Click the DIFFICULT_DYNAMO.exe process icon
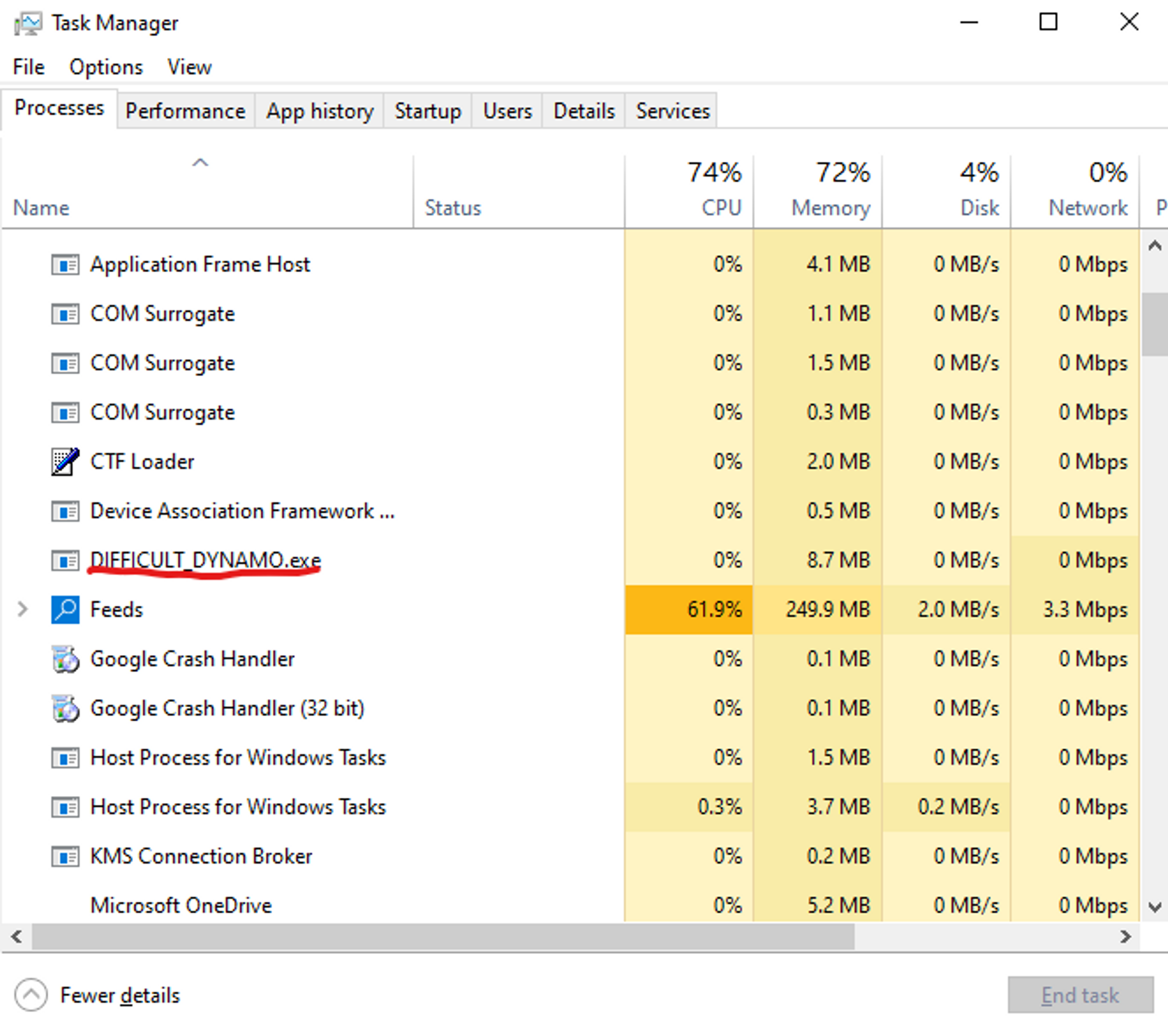The image size is (1168, 1036). [65, 561]
